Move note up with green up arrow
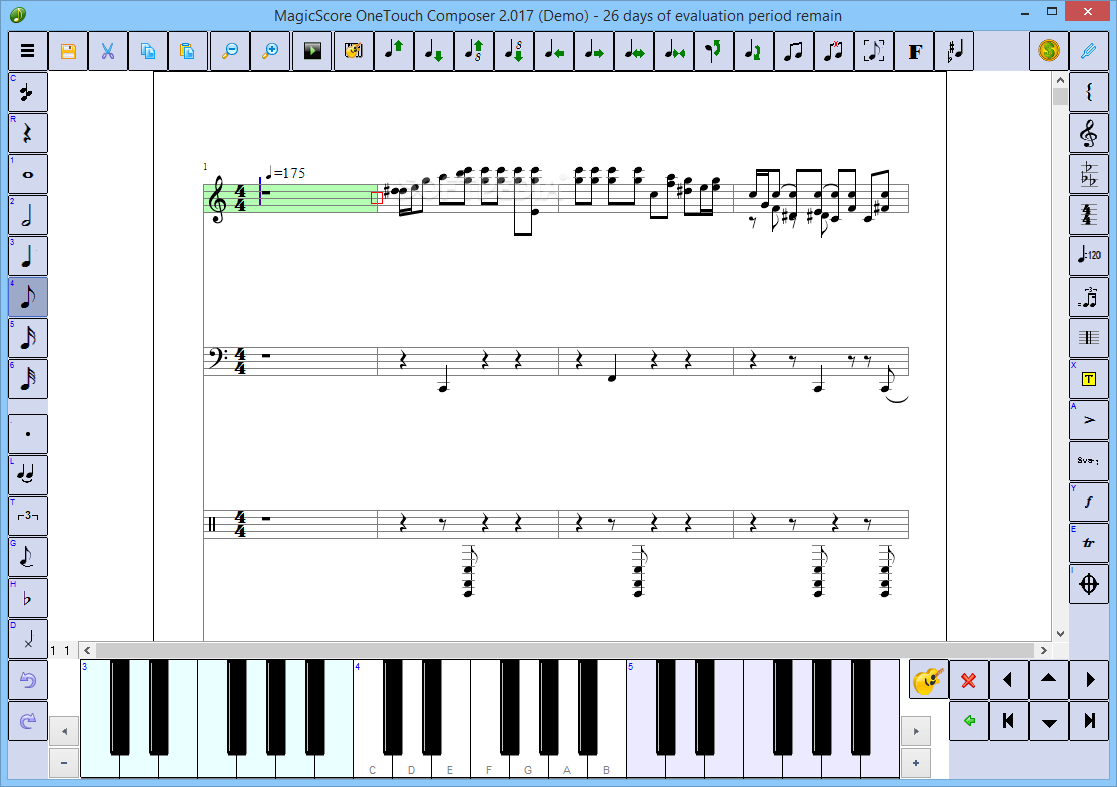Viewport: 1117px width, 787px height. pos(394,51)
